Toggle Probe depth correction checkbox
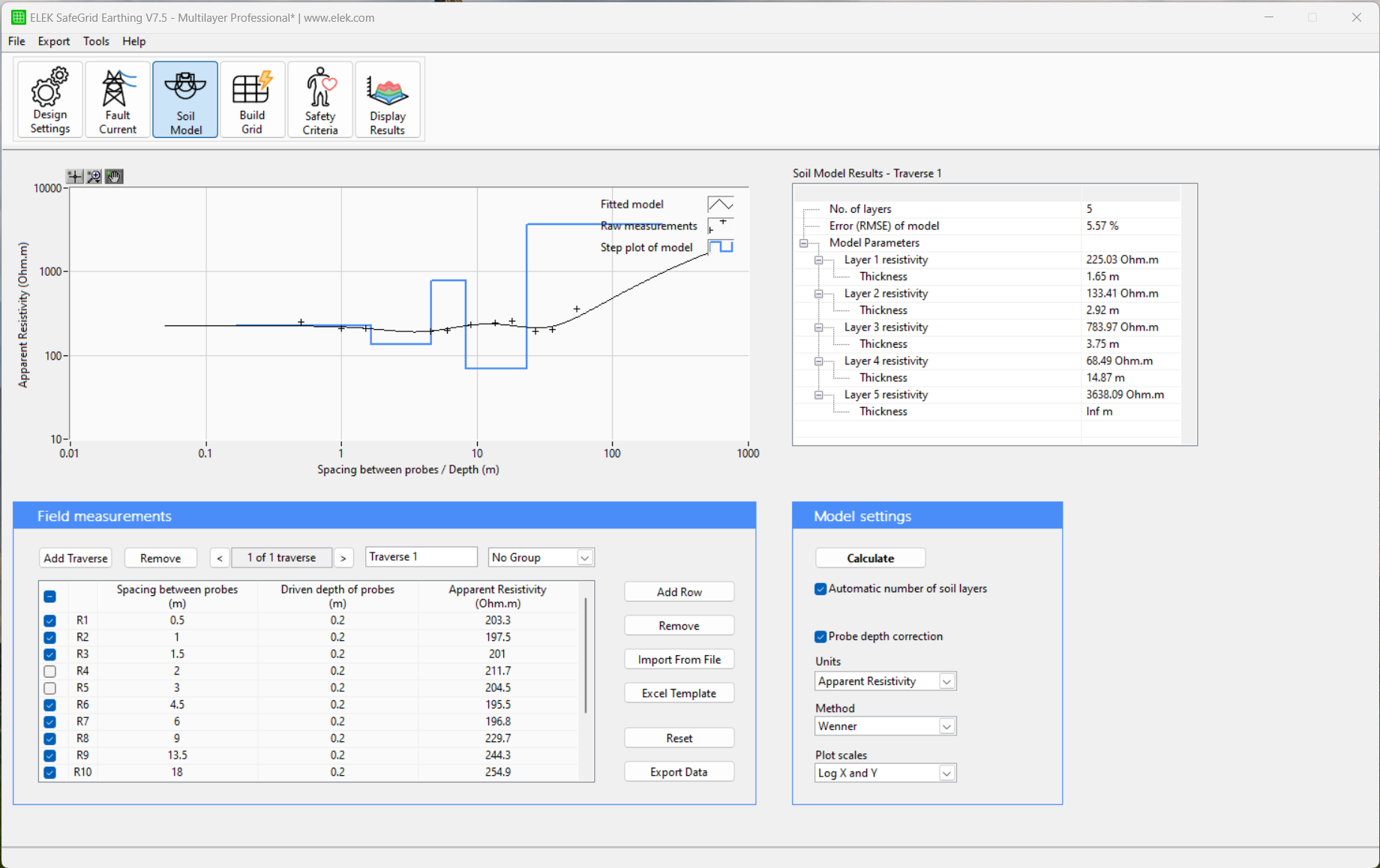The height and width of the screenshot is (868, 1380). (820, 636)
